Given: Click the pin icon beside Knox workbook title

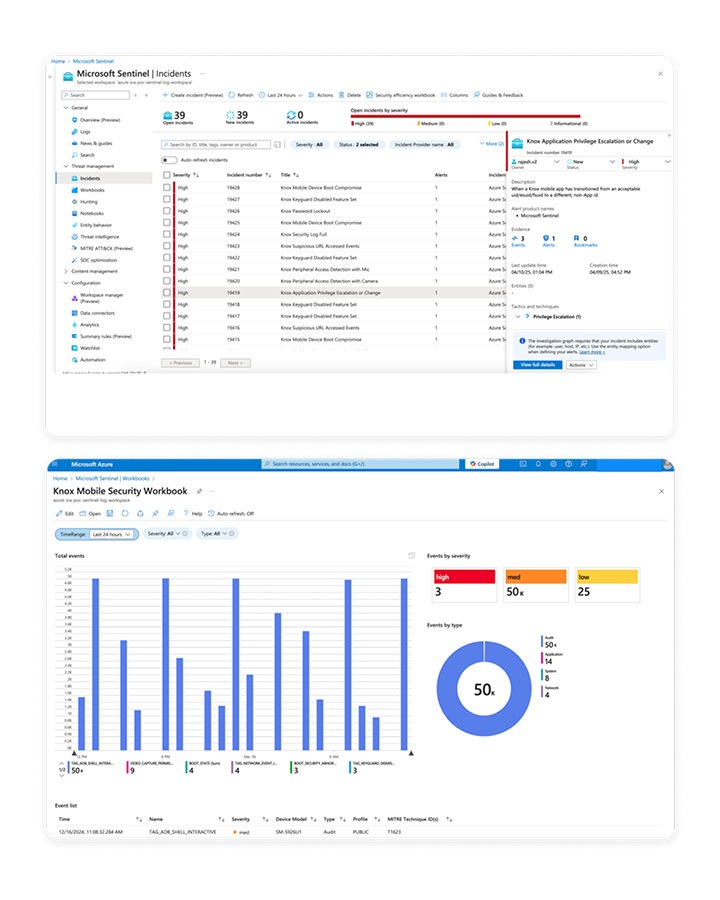Looking at the screenshot, I should coord(199,491).
